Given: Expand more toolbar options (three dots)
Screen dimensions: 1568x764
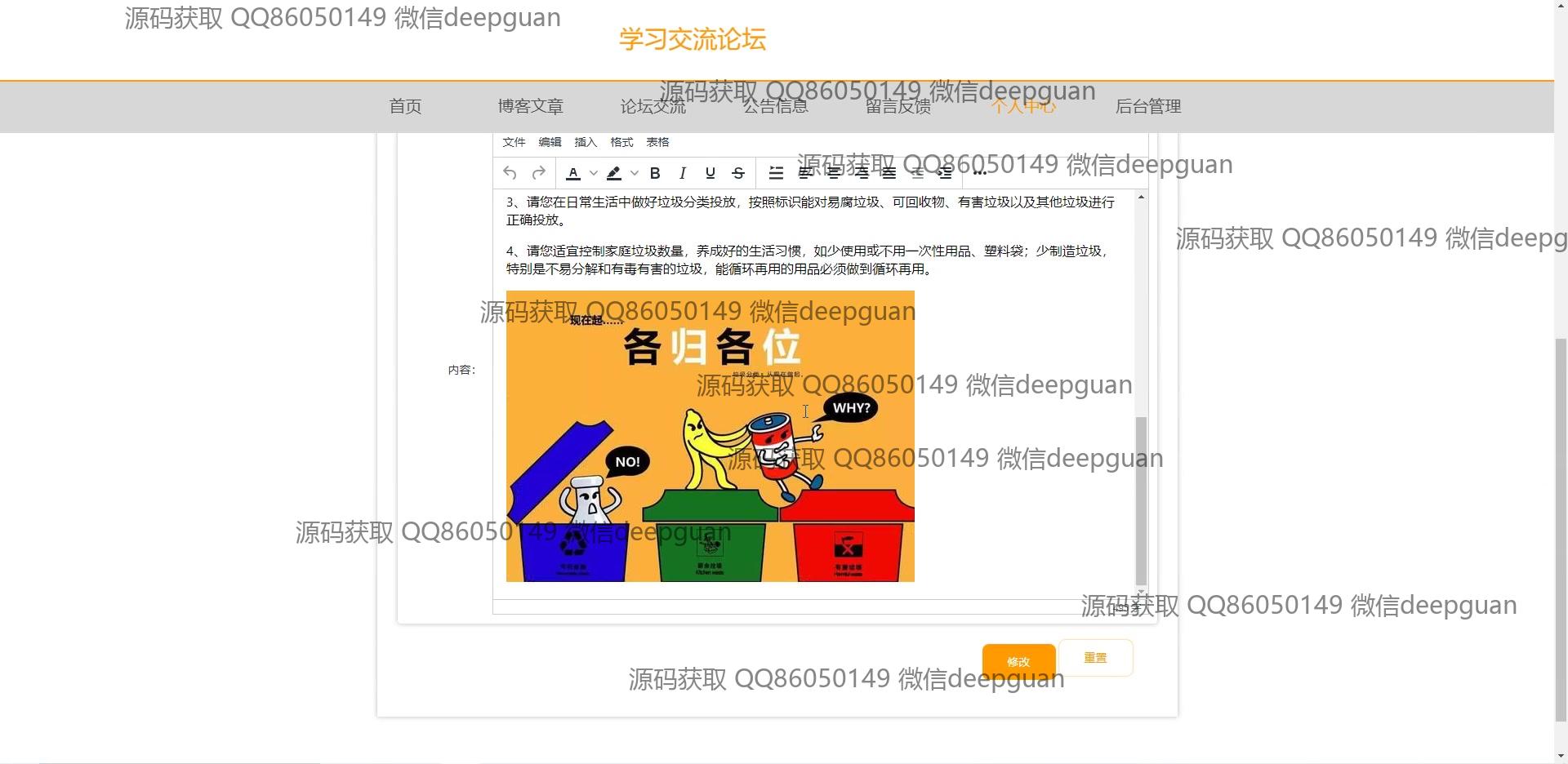Looking at the screenshot, I should (980, 173).
